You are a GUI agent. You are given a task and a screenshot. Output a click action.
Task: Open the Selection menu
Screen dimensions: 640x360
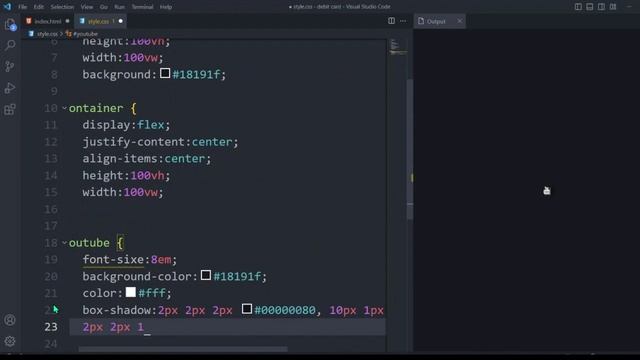(x=62, y=7)
